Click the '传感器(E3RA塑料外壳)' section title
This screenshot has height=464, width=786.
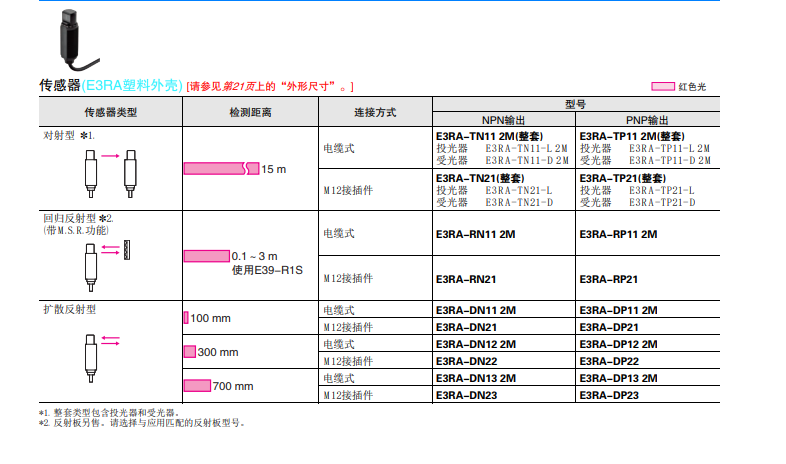point(111,85)
